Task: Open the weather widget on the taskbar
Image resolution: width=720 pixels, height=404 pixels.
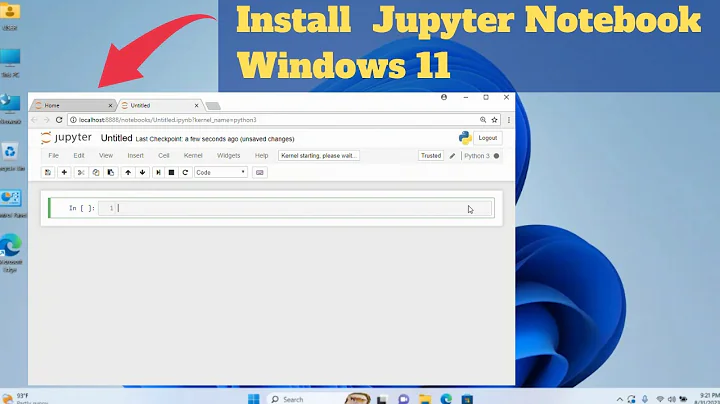Action: tap(25, 398)
